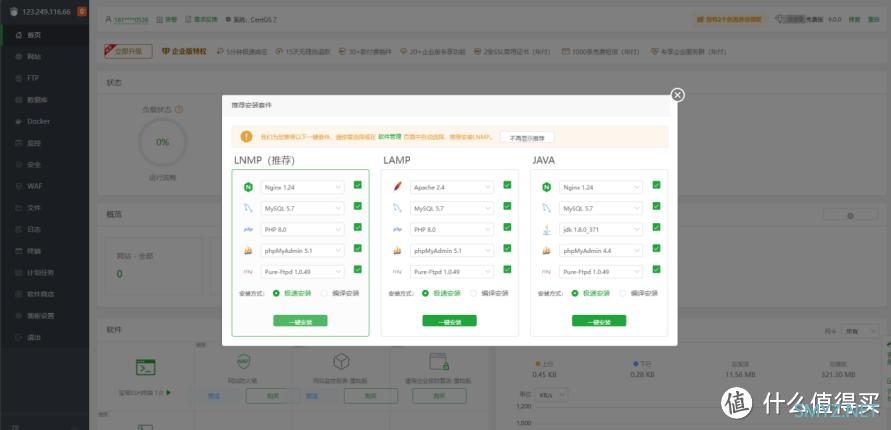
Task: Click the phpMyAdmin sailboat icon in LNMP panel
Action: coord(248,251)
